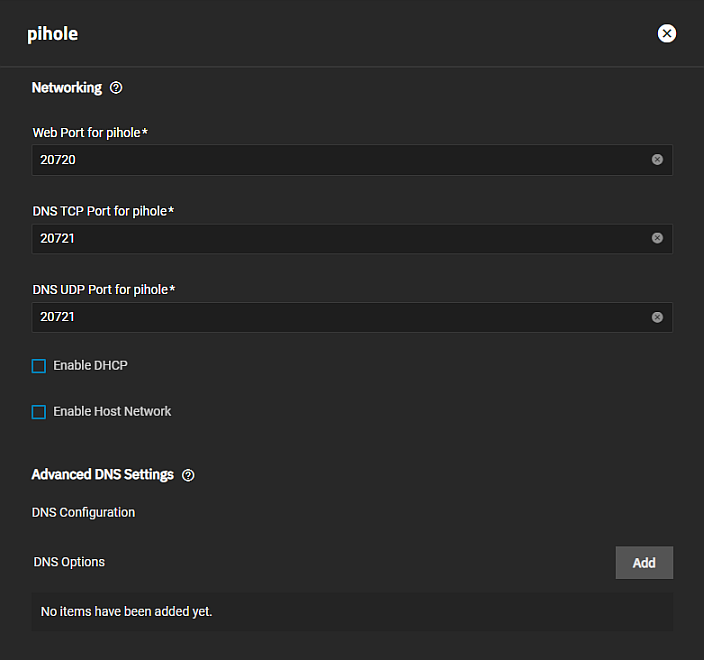The height and width of the screenshot is (660, 704).
Task: Open the Networking help tooltip icon
Action: click(x=116, y=88)
